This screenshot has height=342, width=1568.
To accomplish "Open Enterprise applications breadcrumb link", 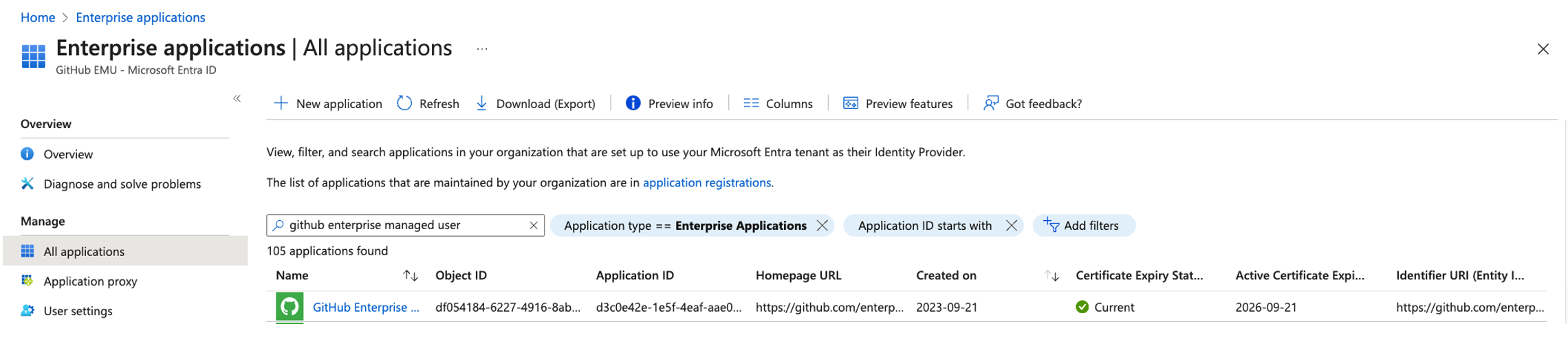I will point(140,17).
